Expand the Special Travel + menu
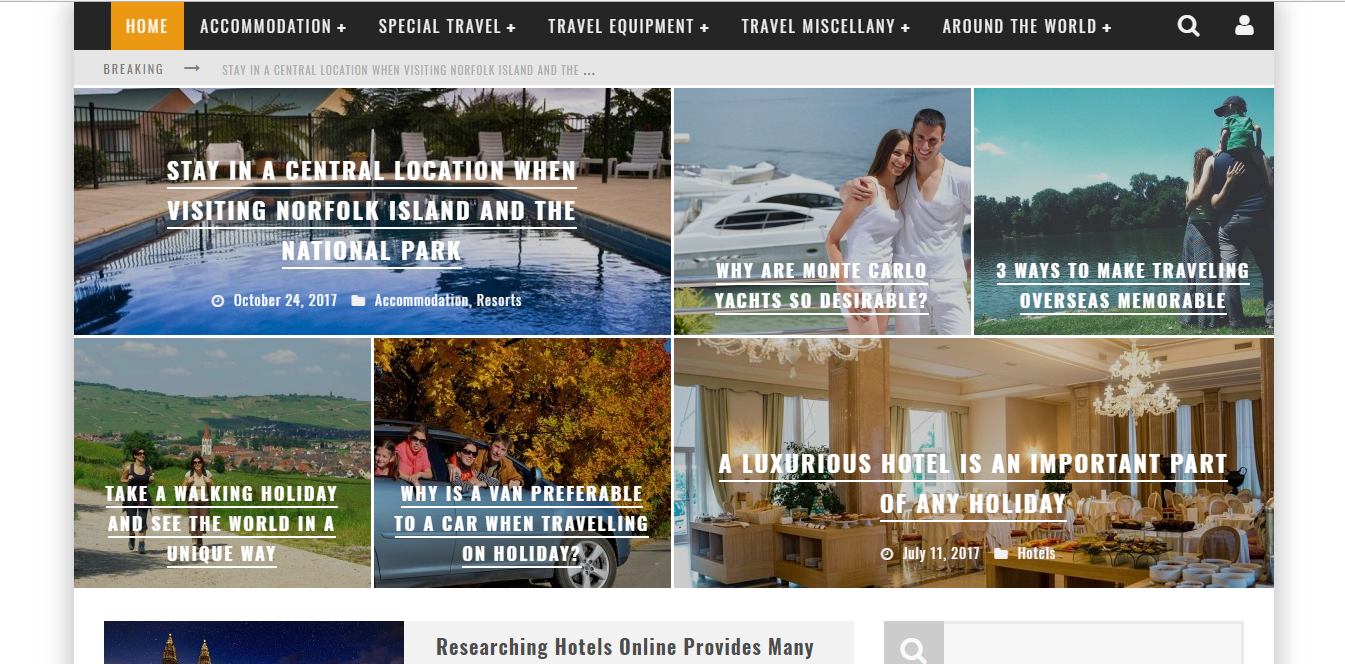Image resolution: width=1345 pixels, height=664 pixels. (447, 26)
